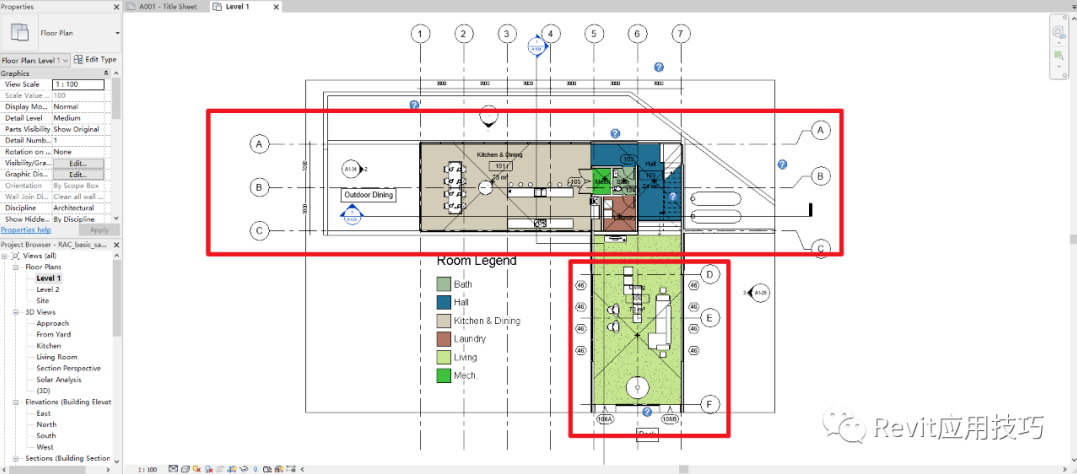
Task: Select Kitchen 3D view in browser
Action: tap(49, 346)
